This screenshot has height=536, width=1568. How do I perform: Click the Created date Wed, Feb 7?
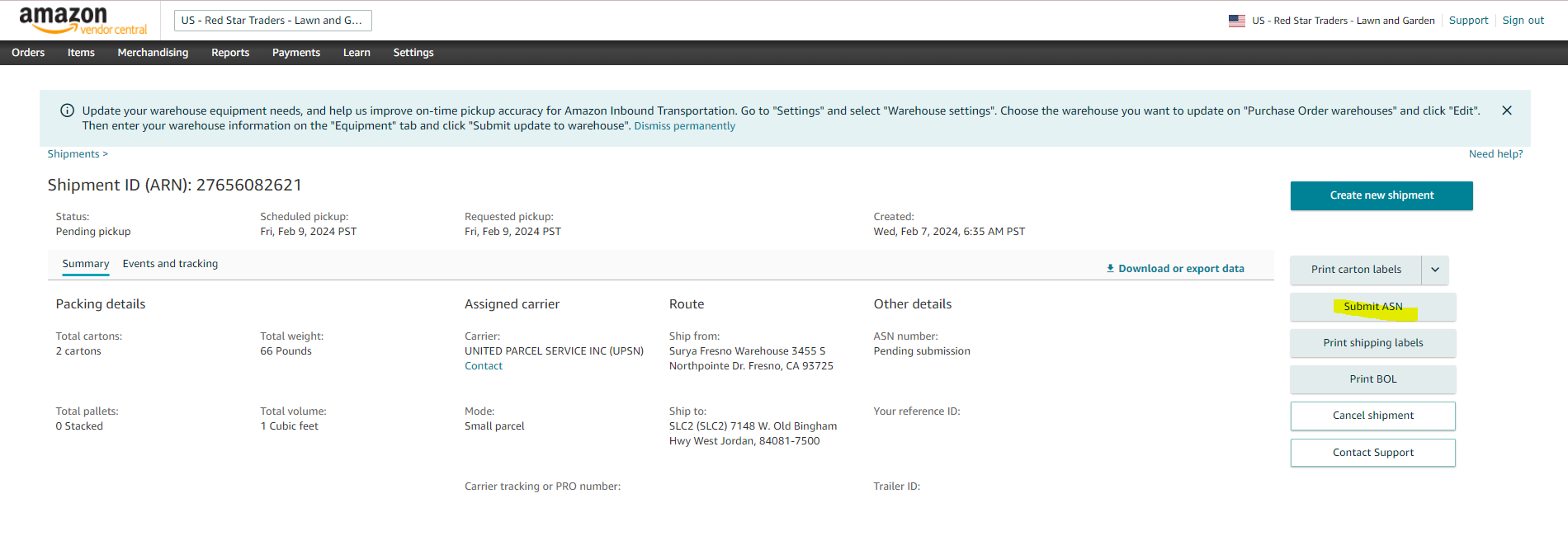coord(949,232)
